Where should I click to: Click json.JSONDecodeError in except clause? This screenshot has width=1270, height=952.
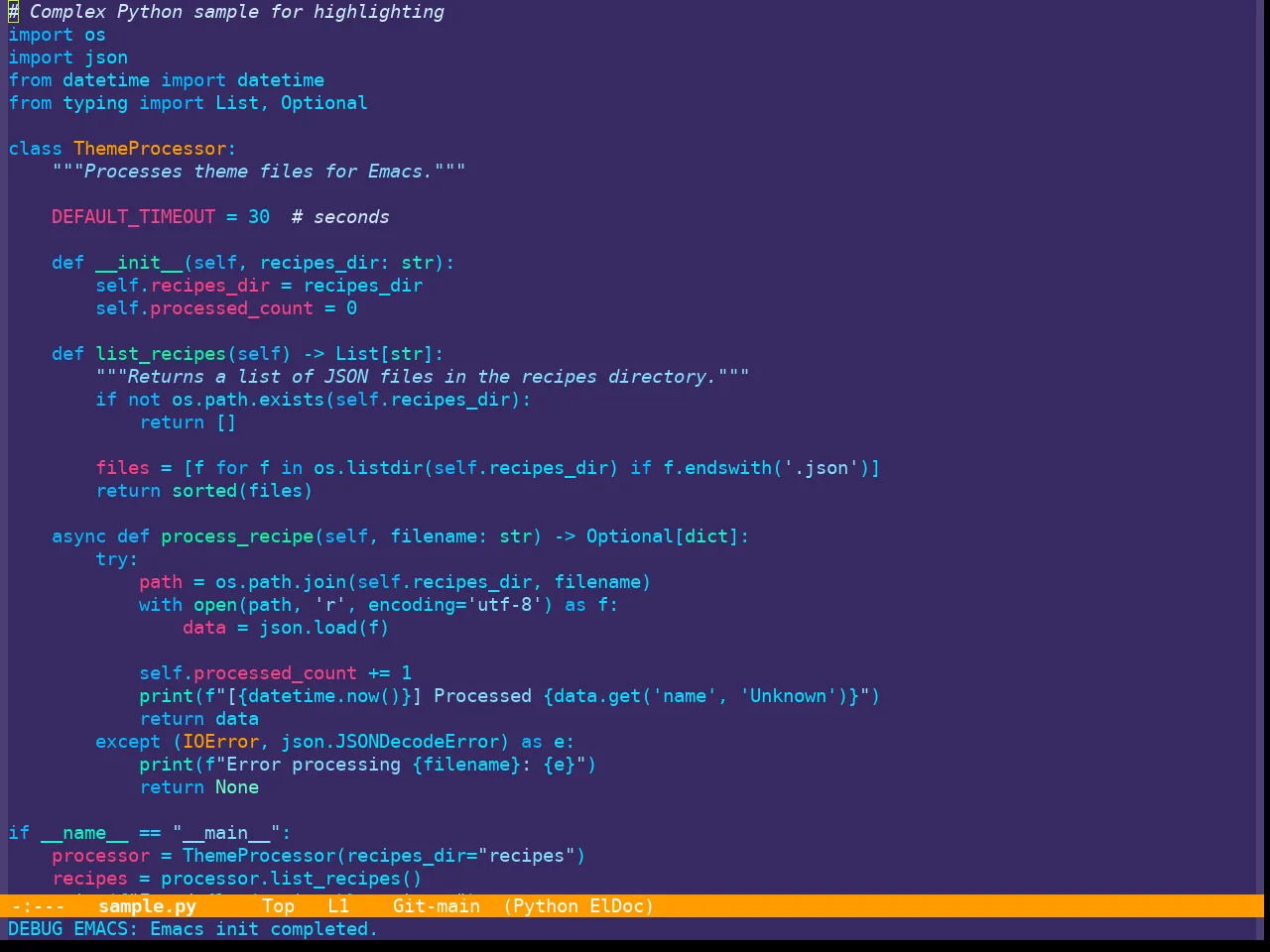click(x=389, y=742)
